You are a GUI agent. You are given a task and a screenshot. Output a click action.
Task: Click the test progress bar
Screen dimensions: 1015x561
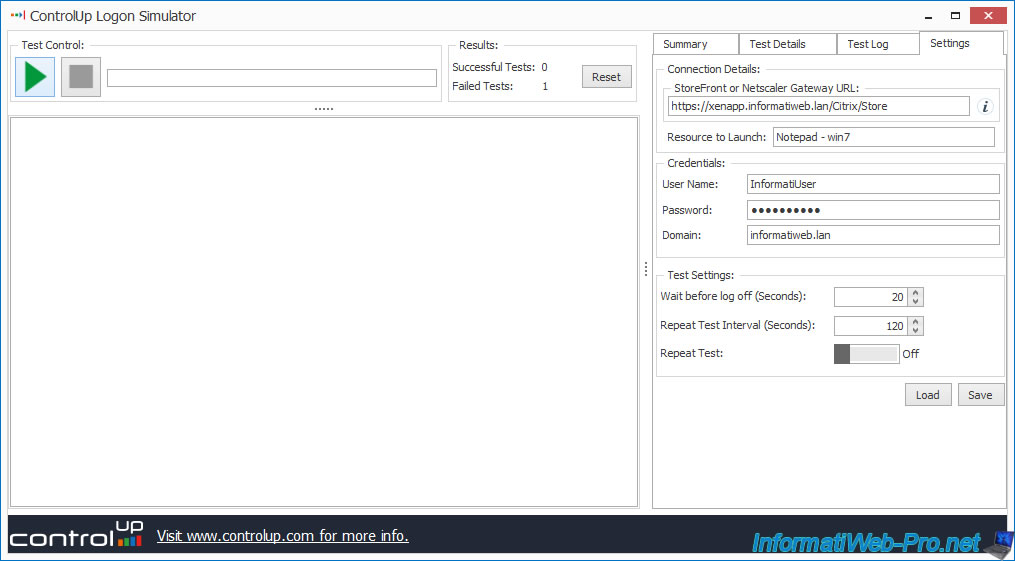coord(272,78)
